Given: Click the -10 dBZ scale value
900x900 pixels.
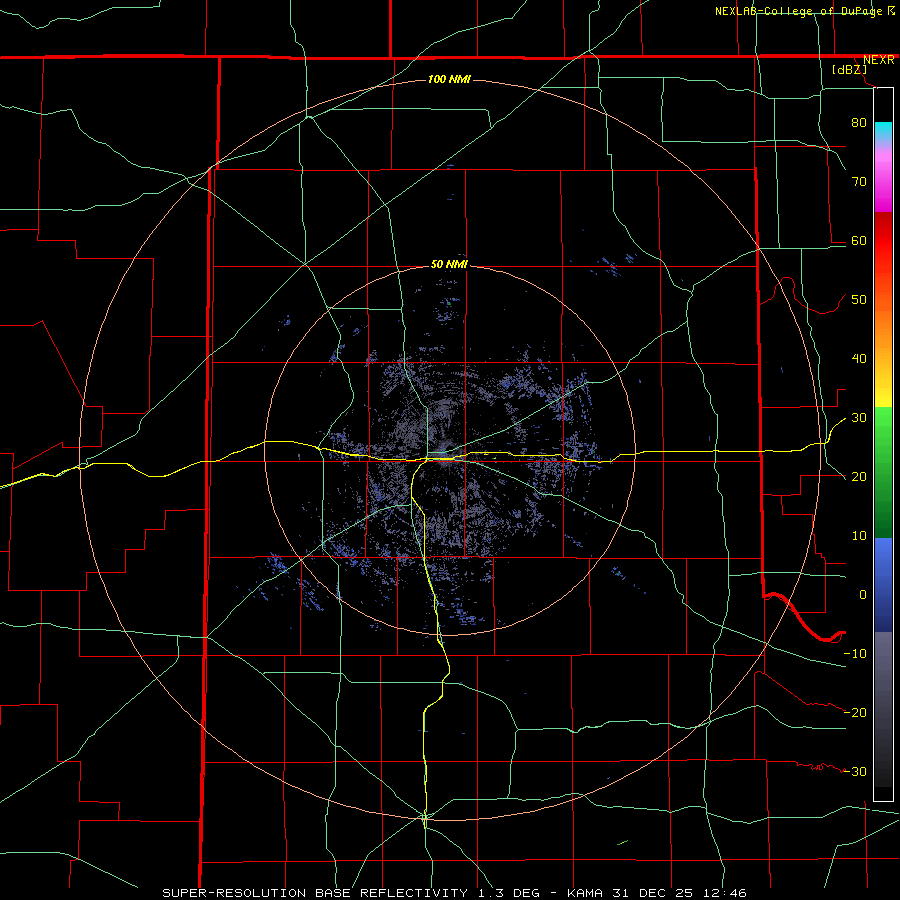Looking at the screenshot, I should point(855,654).
